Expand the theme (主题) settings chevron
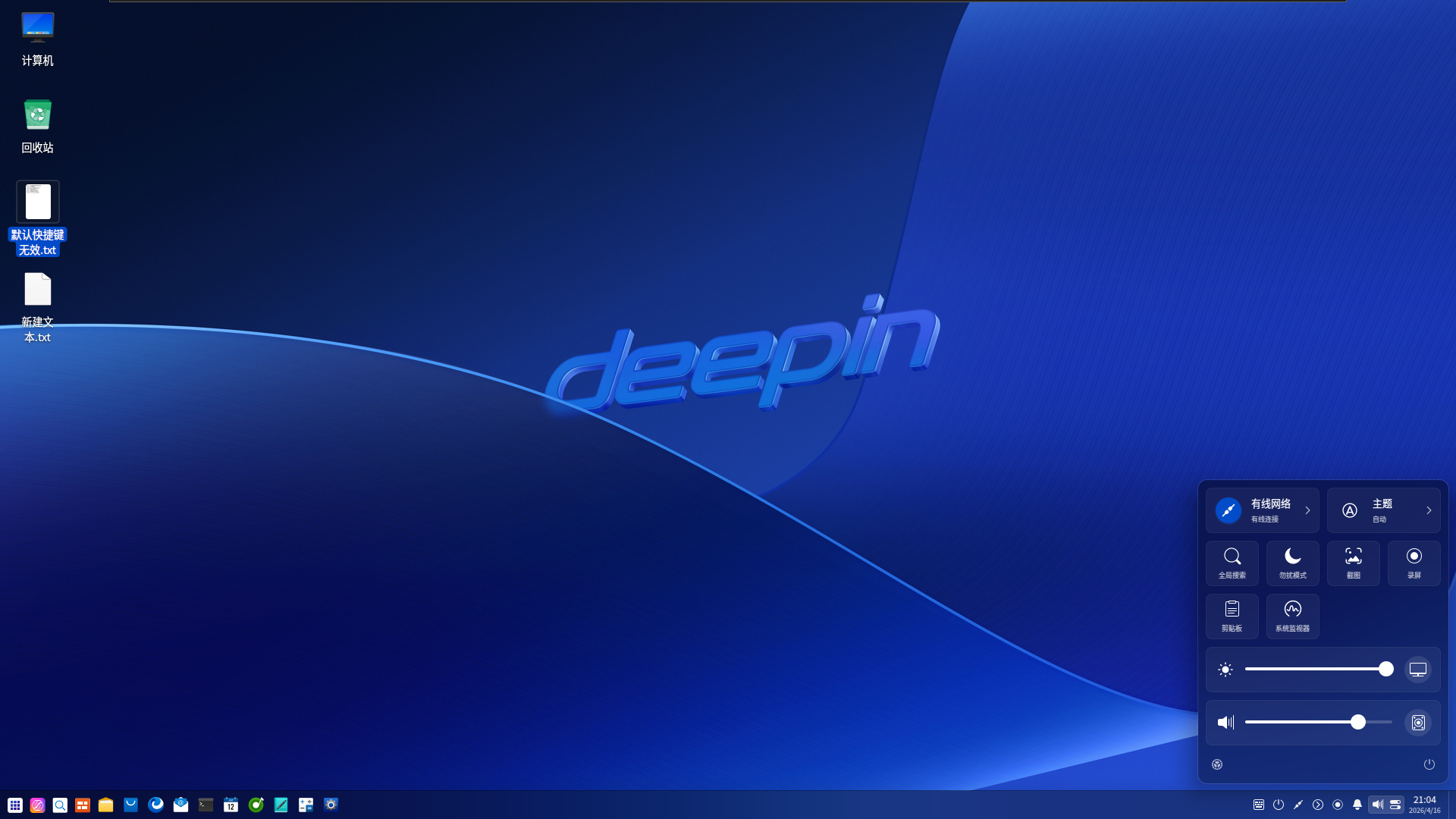The width and height of the screenshot is (1456, 819). [x=1429, y=510]
